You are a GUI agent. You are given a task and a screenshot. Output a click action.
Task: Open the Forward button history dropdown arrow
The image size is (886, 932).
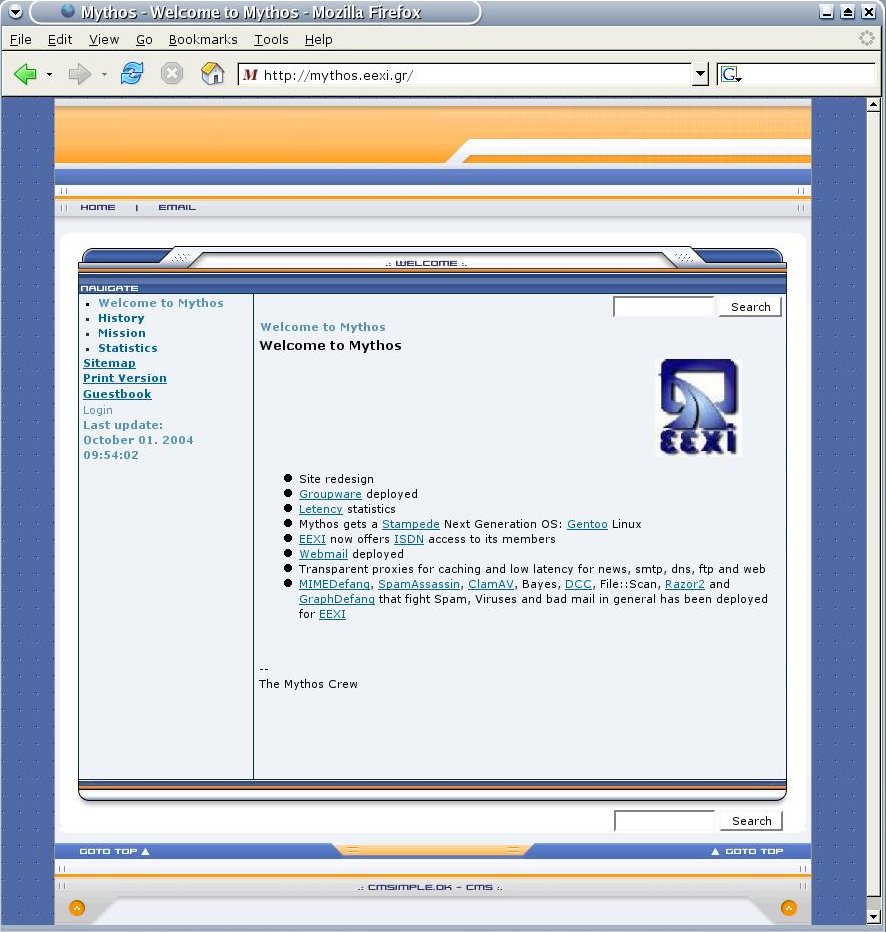(x=104, y=75)
